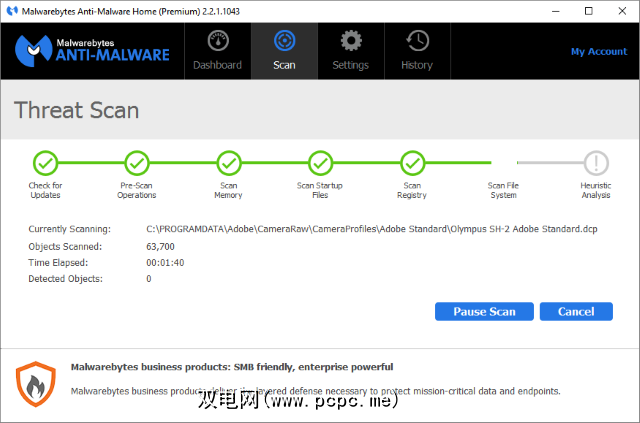Click the Malwarebytes title bar app icon
Image resolution: width=640 pixels, height=423 pixels.
click(12, 11)
